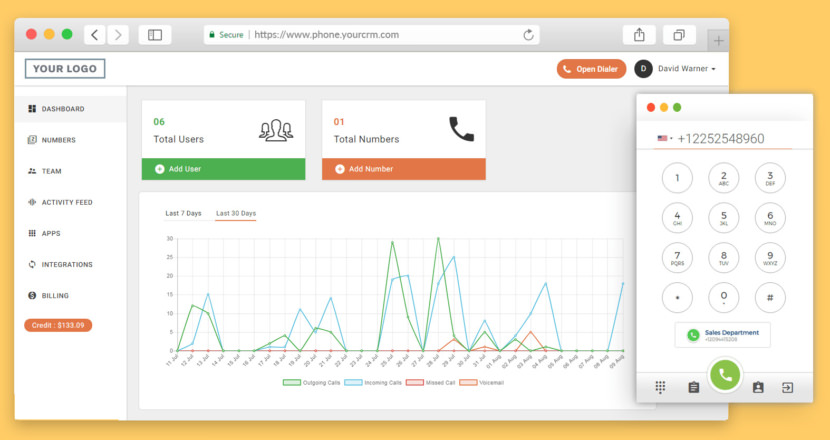Click the green call button in dialer

pyautogui.click(x=725, y=375)
